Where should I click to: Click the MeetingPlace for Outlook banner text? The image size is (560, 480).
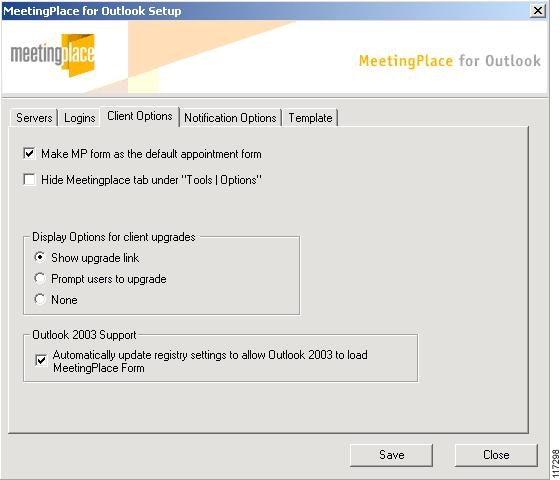(x=449, y=61)
